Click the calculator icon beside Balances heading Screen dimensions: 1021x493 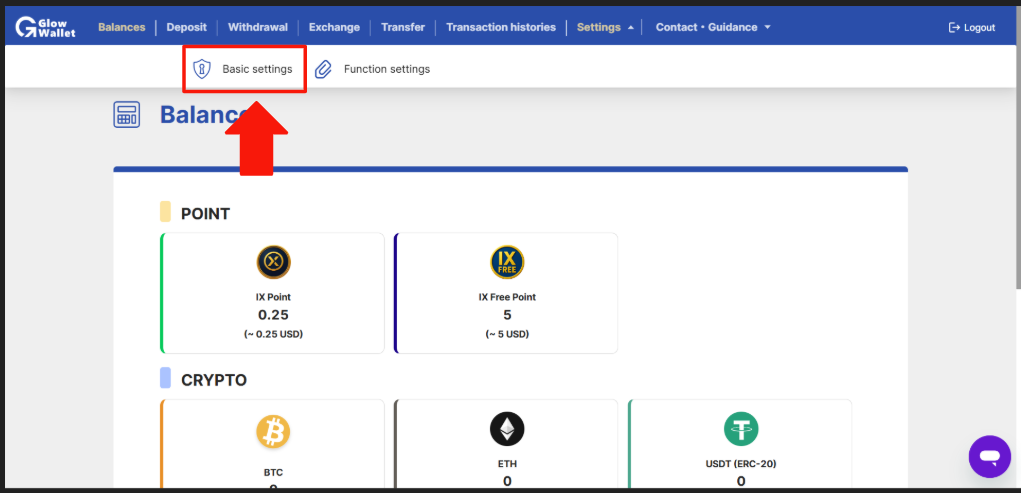point(126,114)
